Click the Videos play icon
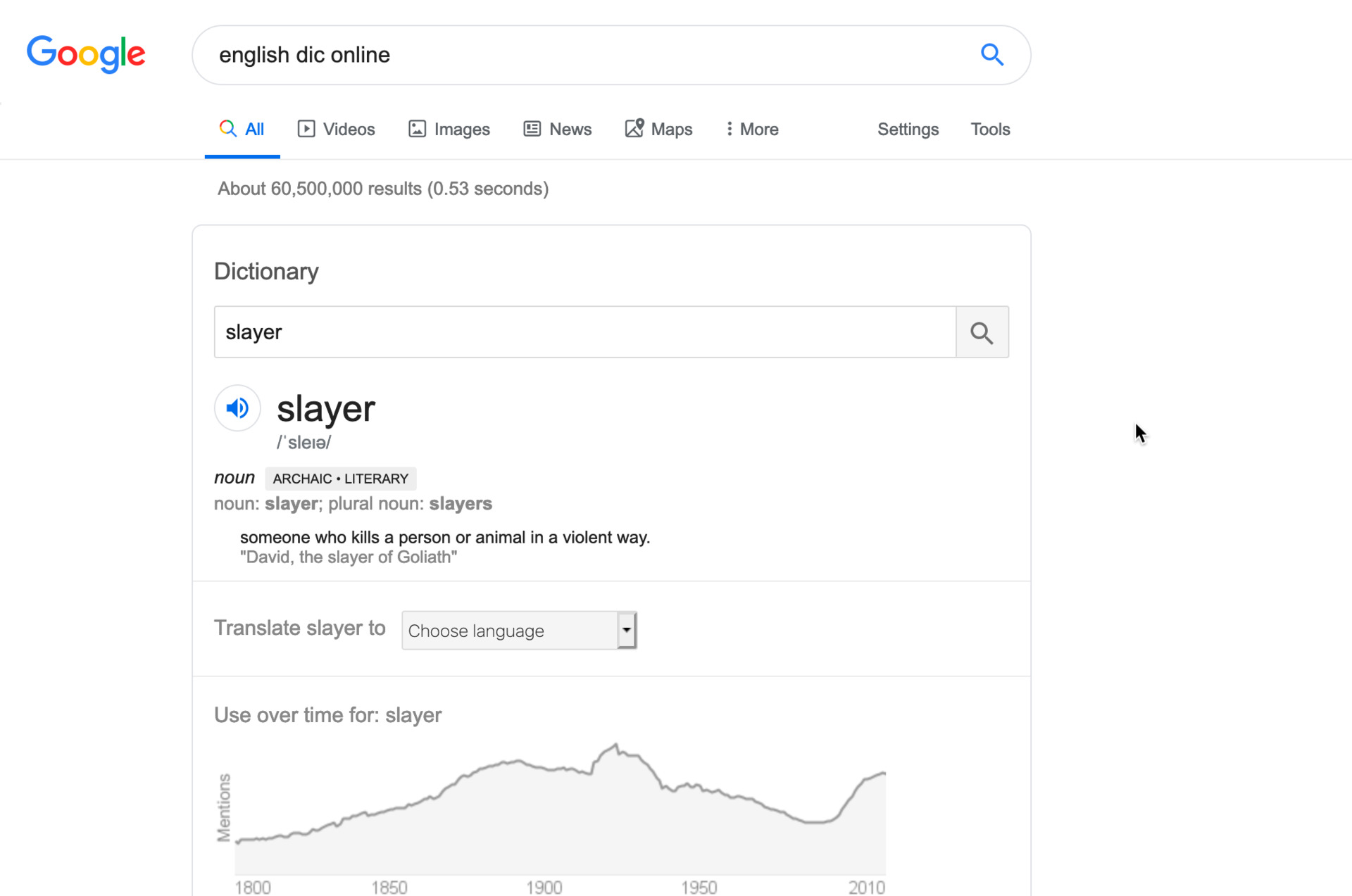Image resolution: width=1352 pixels, height=896 pixels. 306,129
